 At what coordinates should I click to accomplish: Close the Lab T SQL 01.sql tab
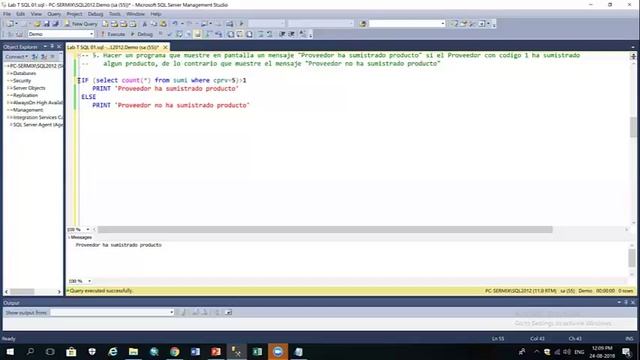[165, 47]
